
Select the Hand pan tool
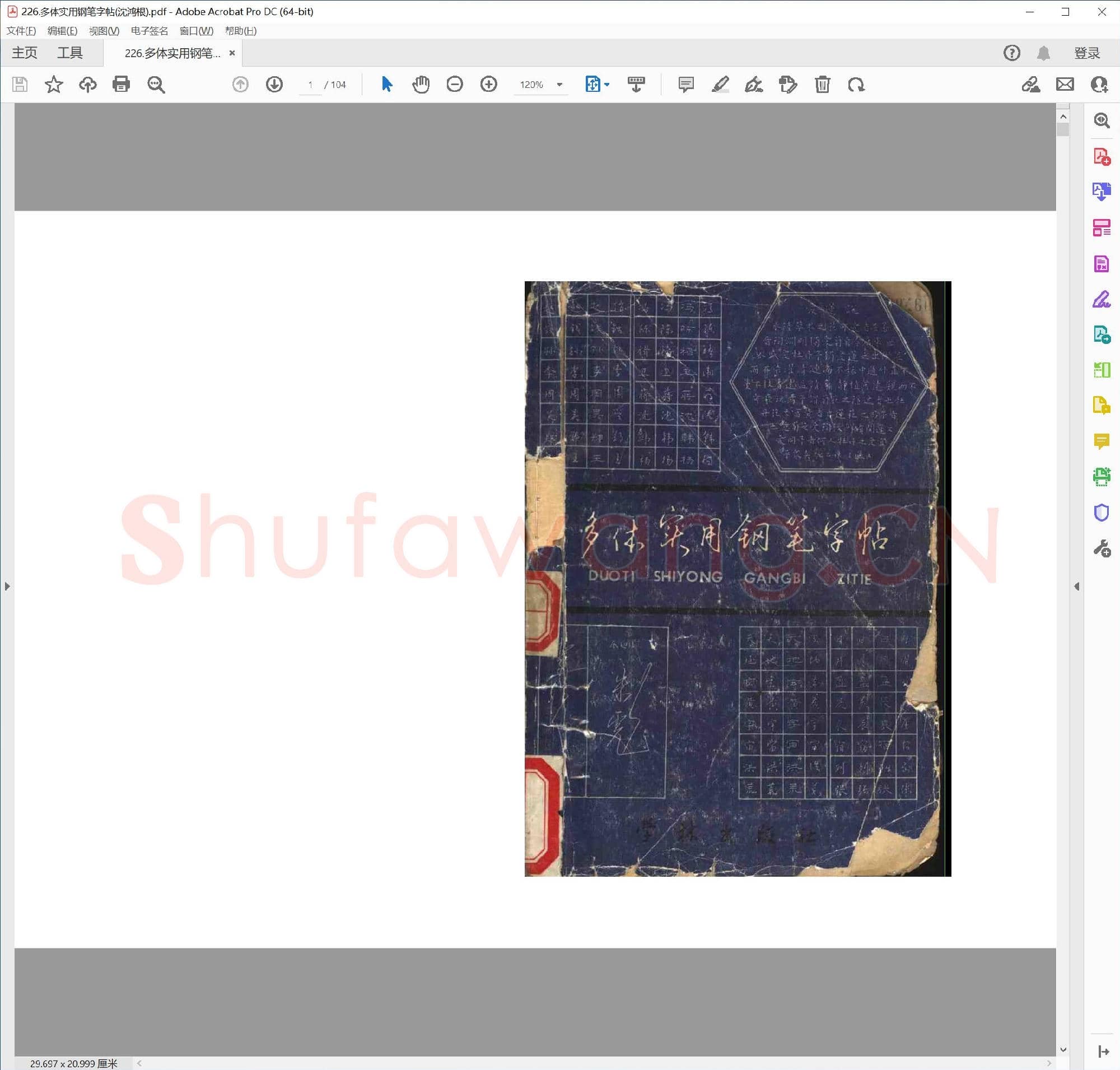point(421,85)
